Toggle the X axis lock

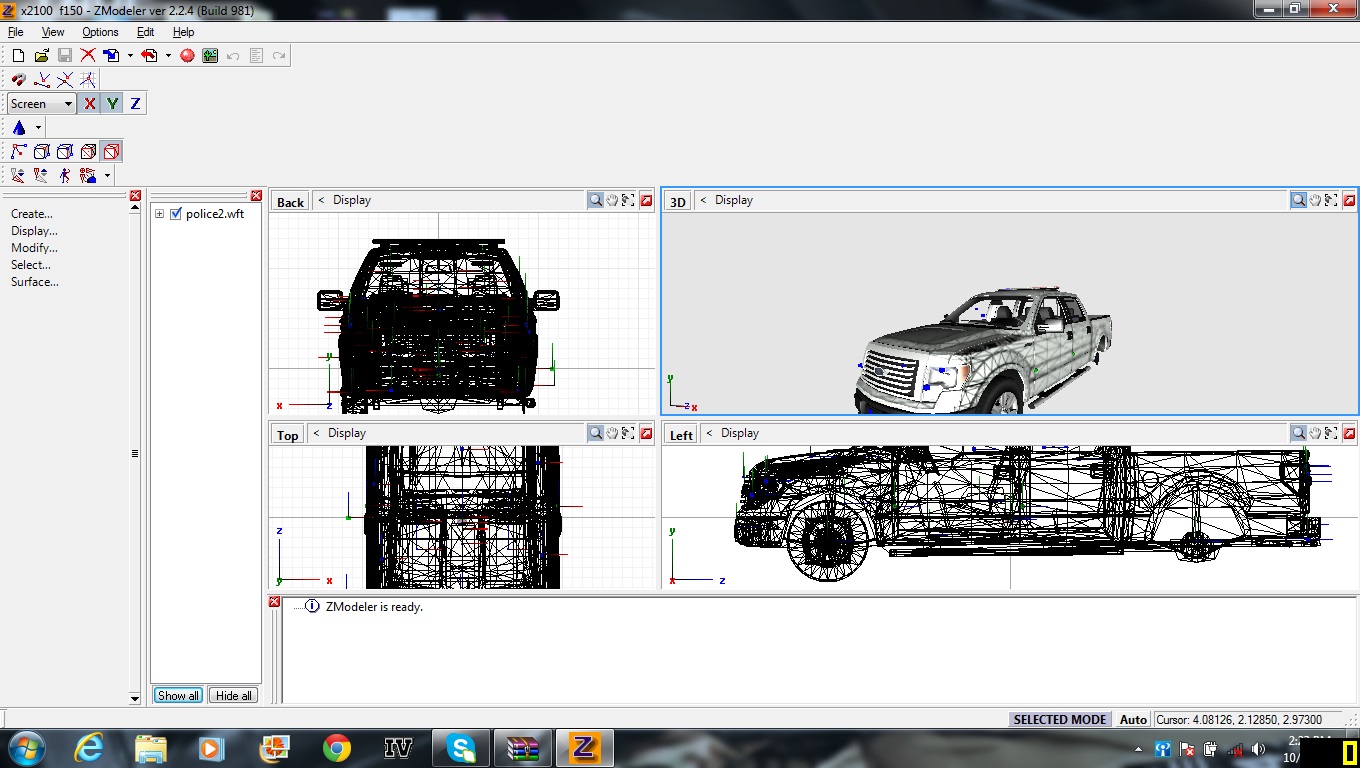(90, 104)
